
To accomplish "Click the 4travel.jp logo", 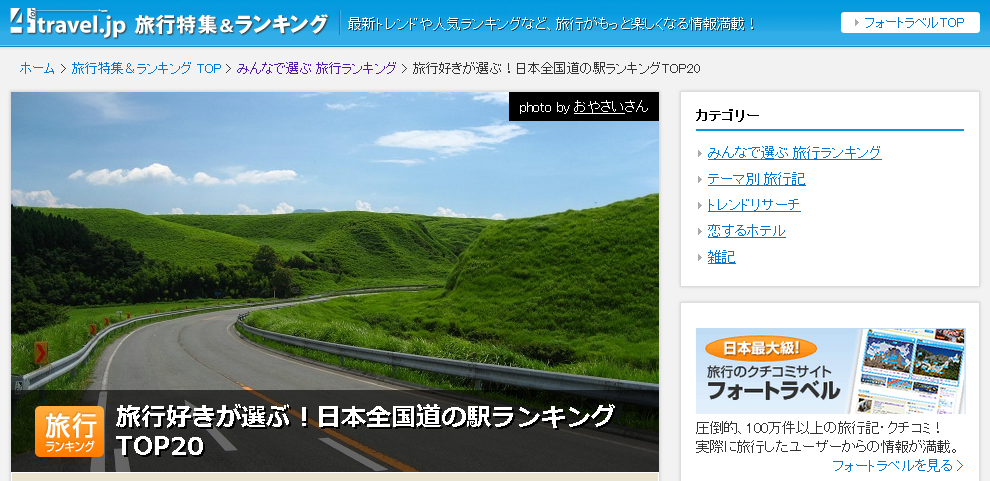I will click(x=66, y=22).
